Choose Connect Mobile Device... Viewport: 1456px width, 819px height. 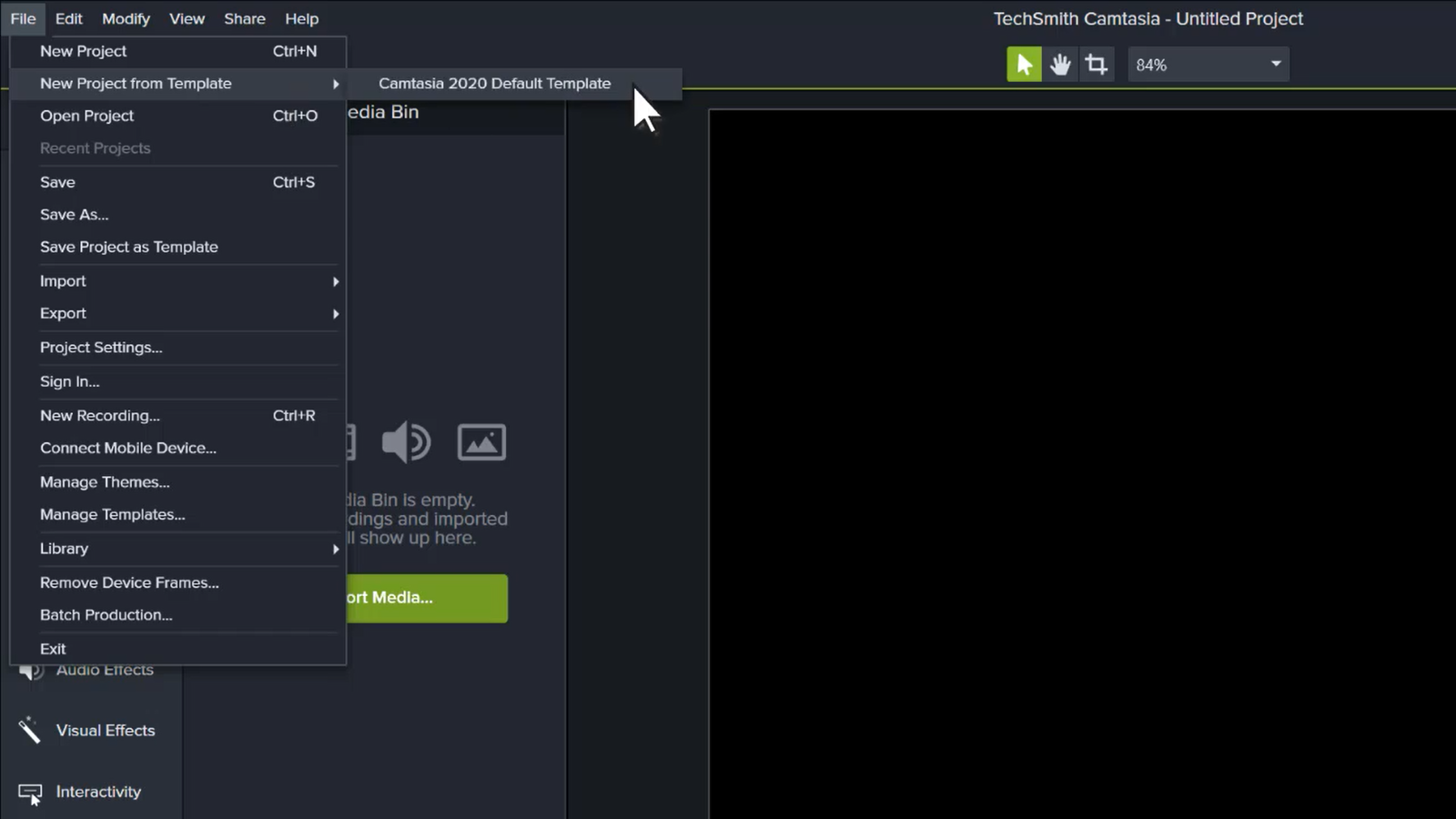178,448
